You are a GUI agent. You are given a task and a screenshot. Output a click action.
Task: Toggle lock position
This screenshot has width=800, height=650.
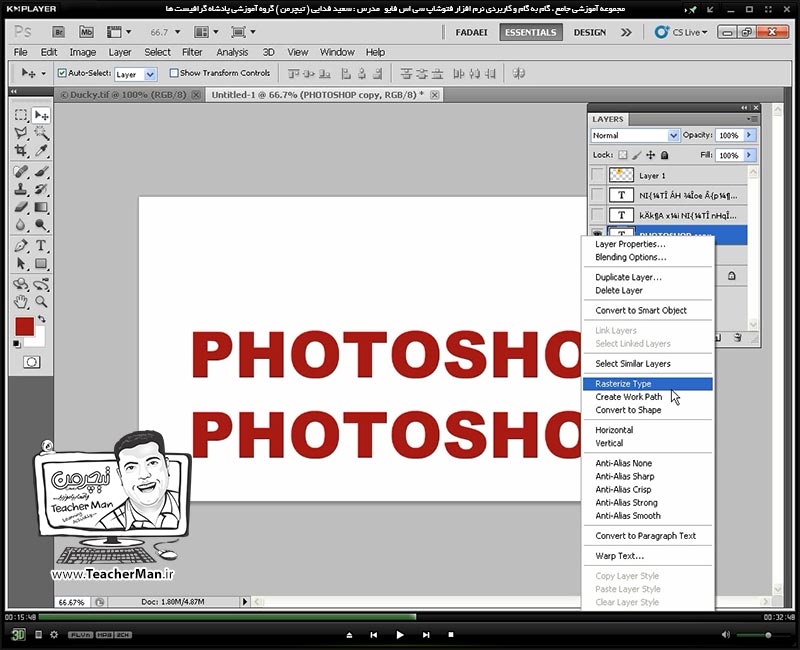[651, 155]
